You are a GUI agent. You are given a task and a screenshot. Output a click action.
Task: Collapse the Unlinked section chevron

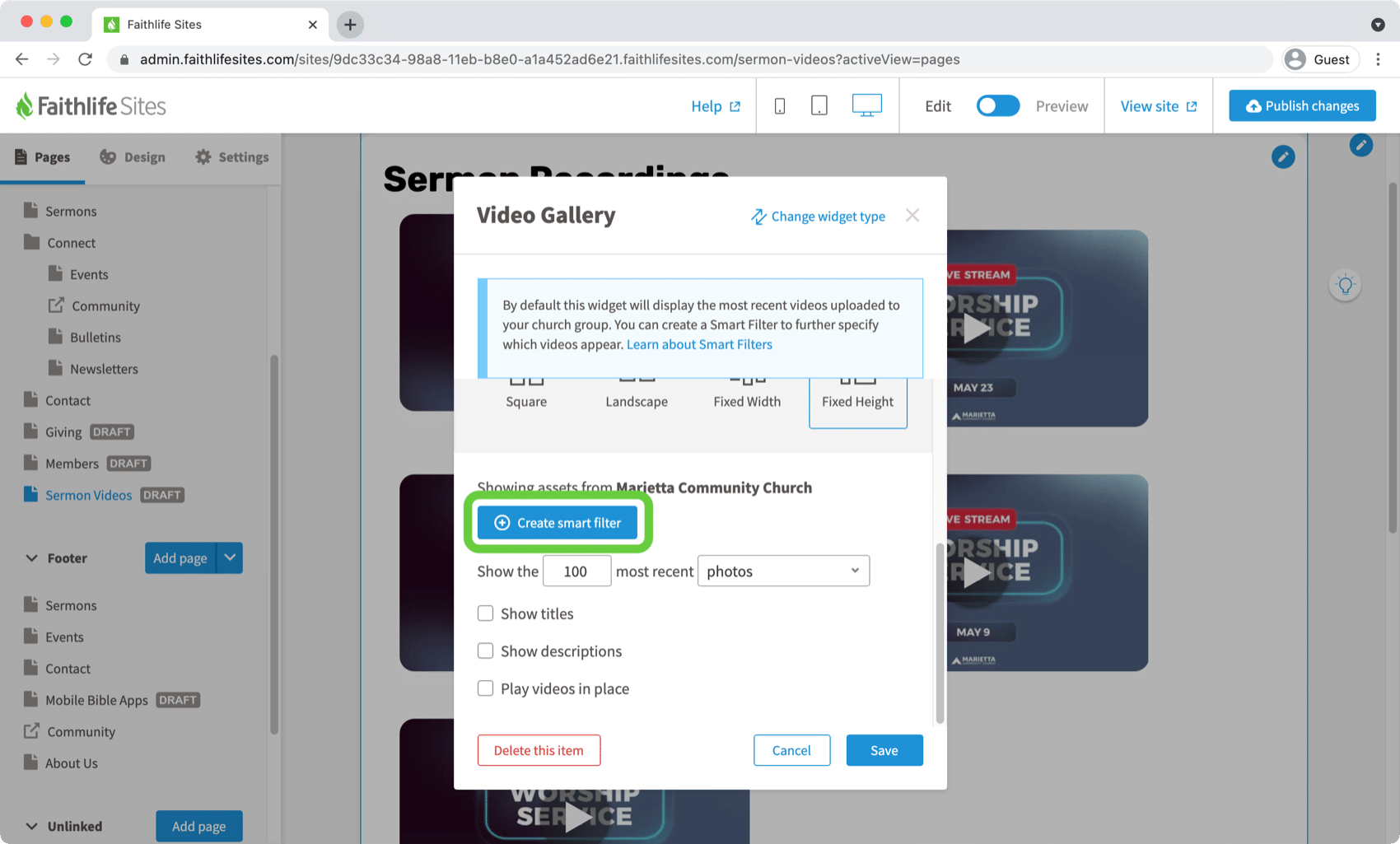(x=31, y=826)
